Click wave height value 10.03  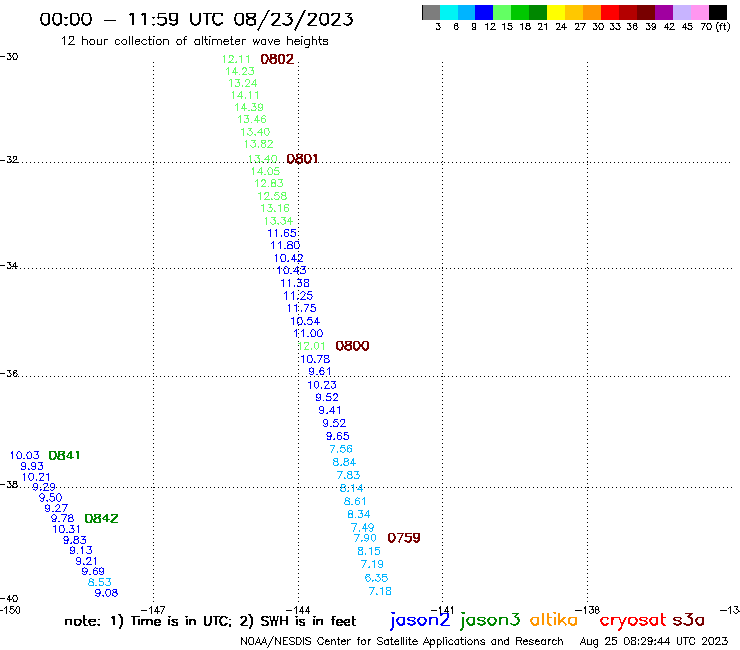[25, 456]
